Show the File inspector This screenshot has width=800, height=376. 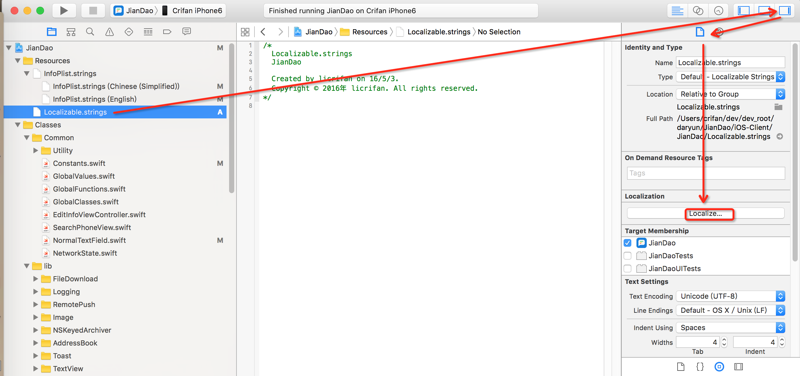coord(700,32)
